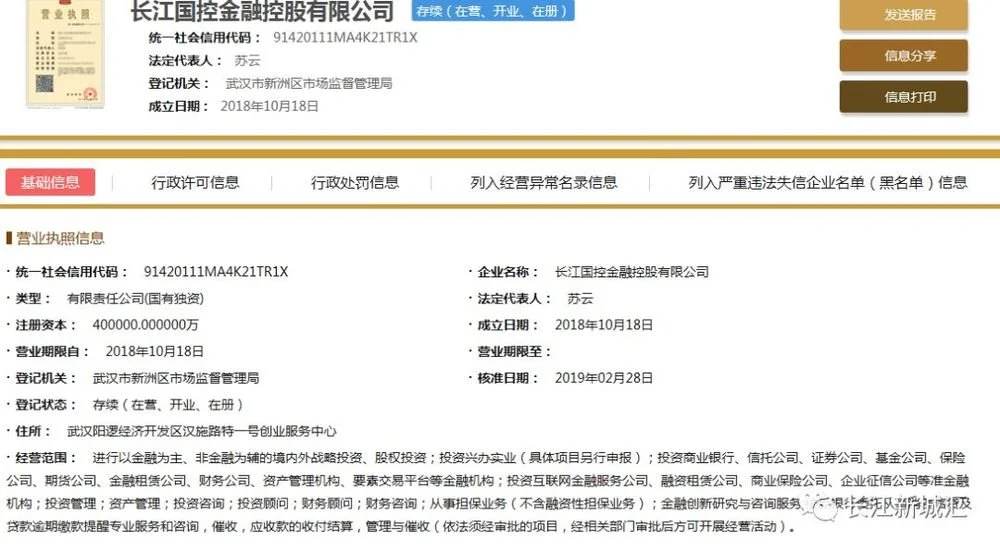Click 法定代表人 value 苏云 in license details
This screenshot has width=1000, height=551.
[x=580, y=298]
